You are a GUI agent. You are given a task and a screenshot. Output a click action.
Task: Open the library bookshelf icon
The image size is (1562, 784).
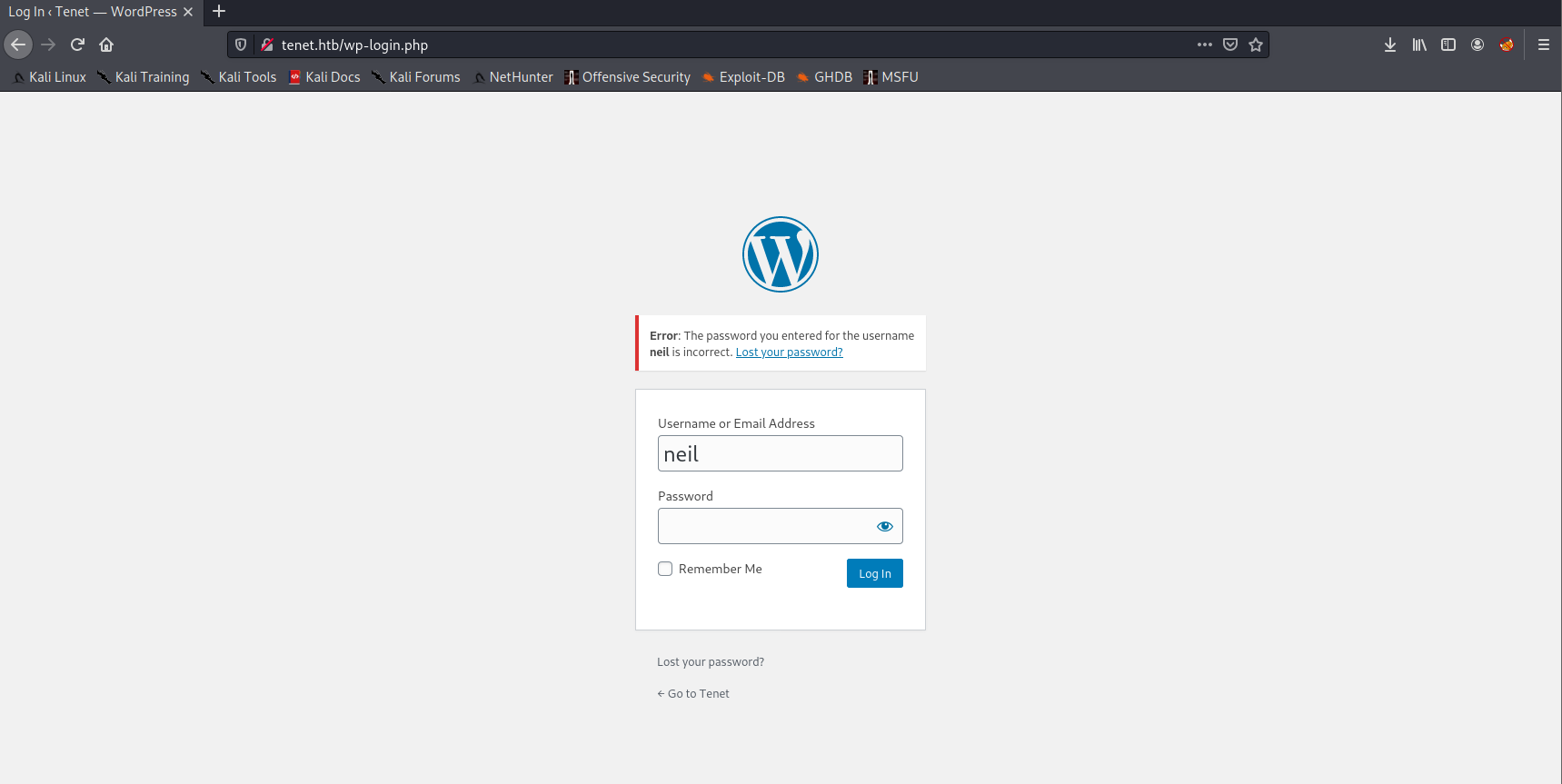tap(1419, 45)
